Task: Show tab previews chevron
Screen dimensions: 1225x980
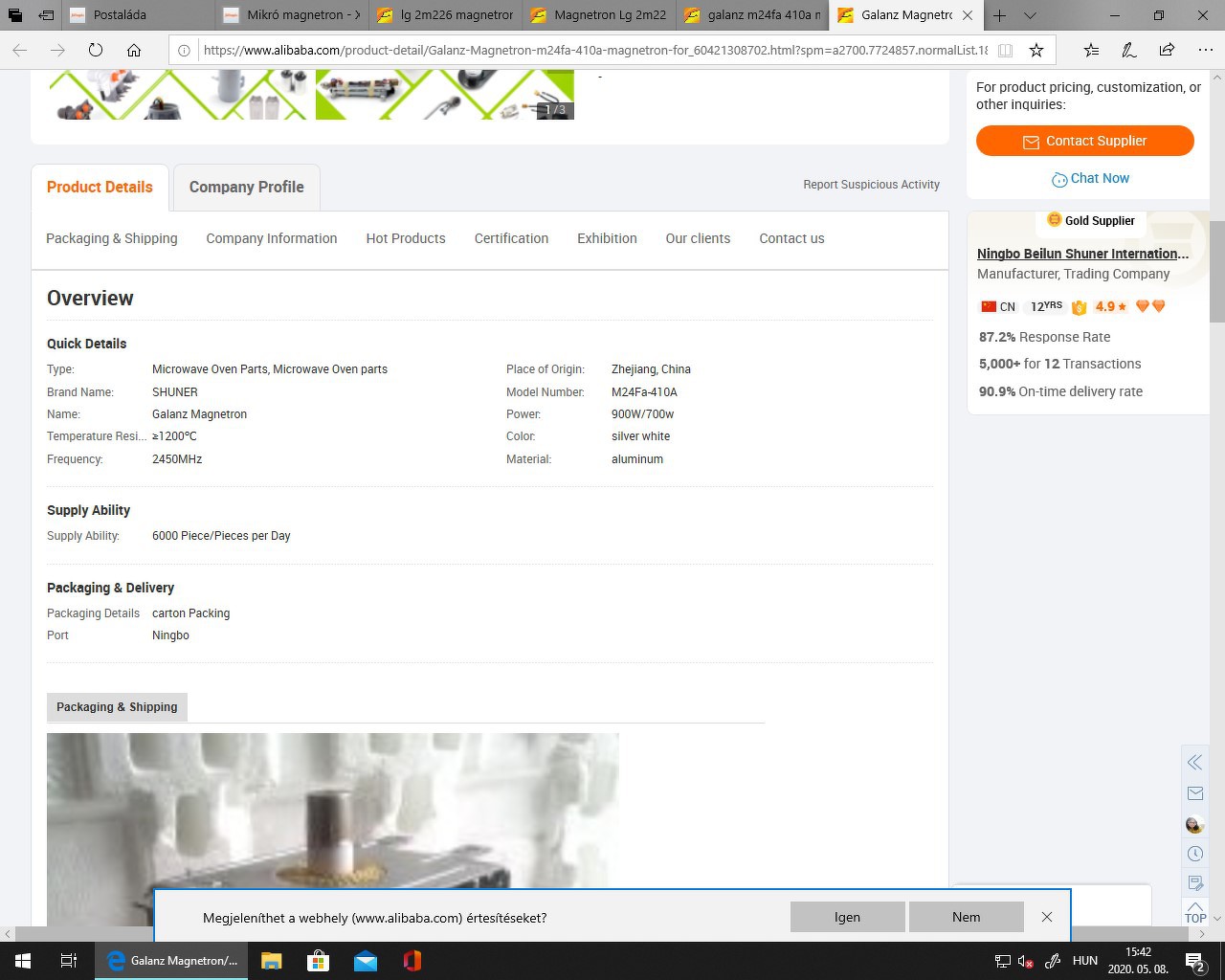Action: (1030, 15)
